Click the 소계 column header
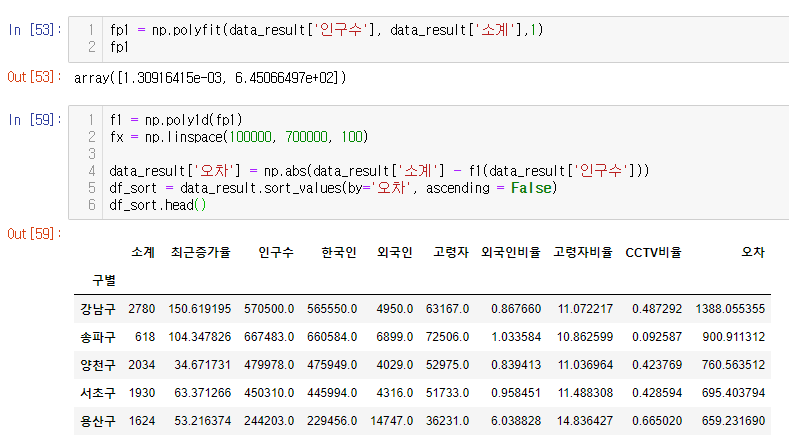789x442 pixels. point(142,253)
